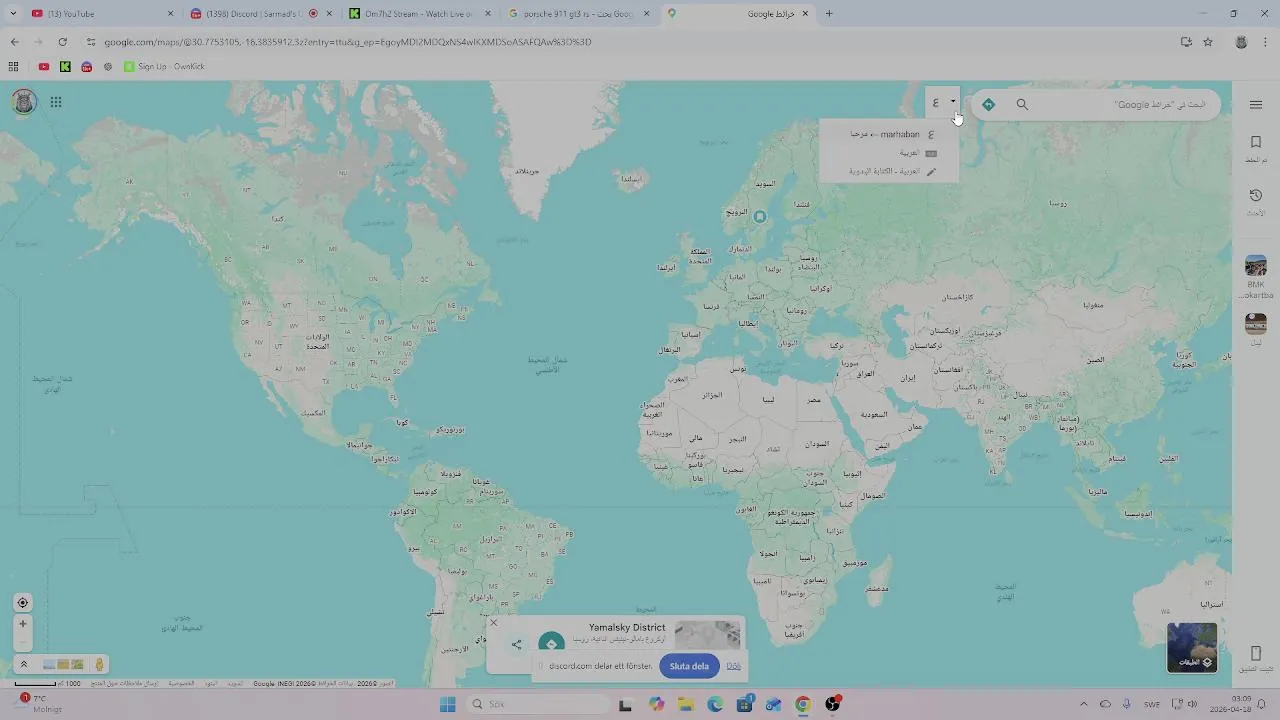Click the Sign Up - OwnKick bookmark

pos(164,66)
